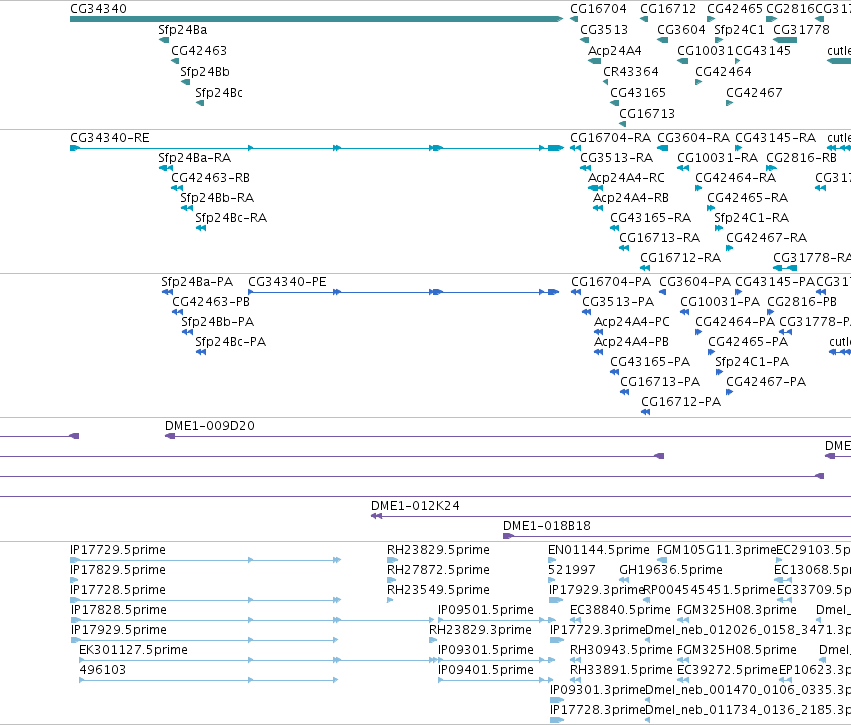Select the Acp24A4-RB transcript label
The height and width of the screenshot is (725, 851).
pos(631,199)
